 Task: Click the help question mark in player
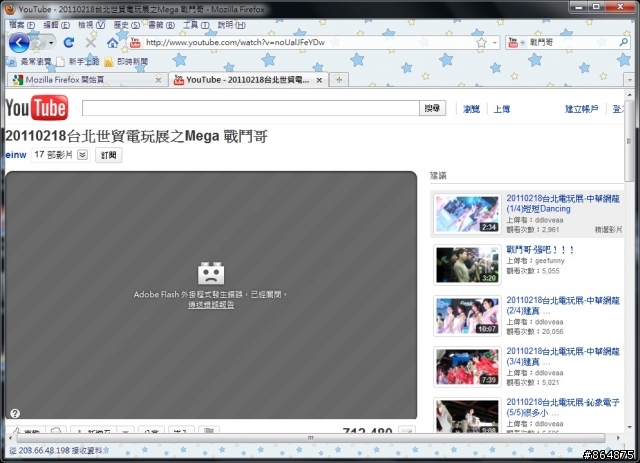pyautogui.click(x=15, y=414)
